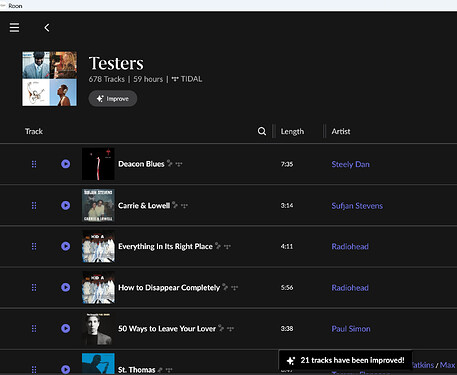Open the Testers playlist cover collage

tap(49, 79)
